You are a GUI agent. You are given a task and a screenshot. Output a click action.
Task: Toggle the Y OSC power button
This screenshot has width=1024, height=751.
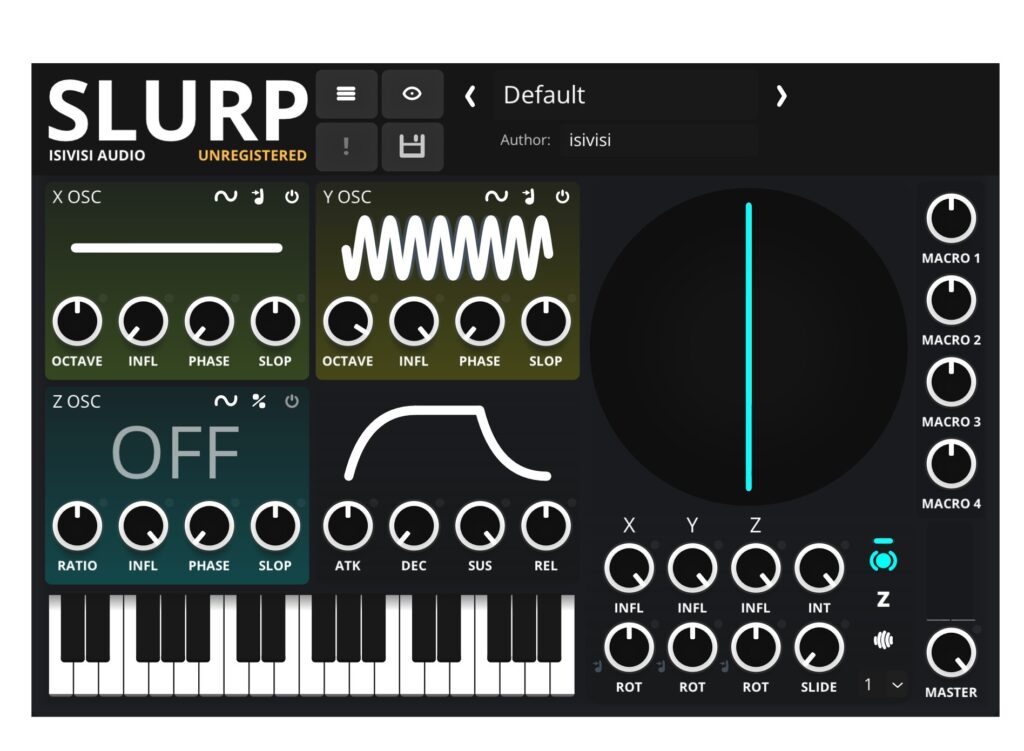pos(562,197)
